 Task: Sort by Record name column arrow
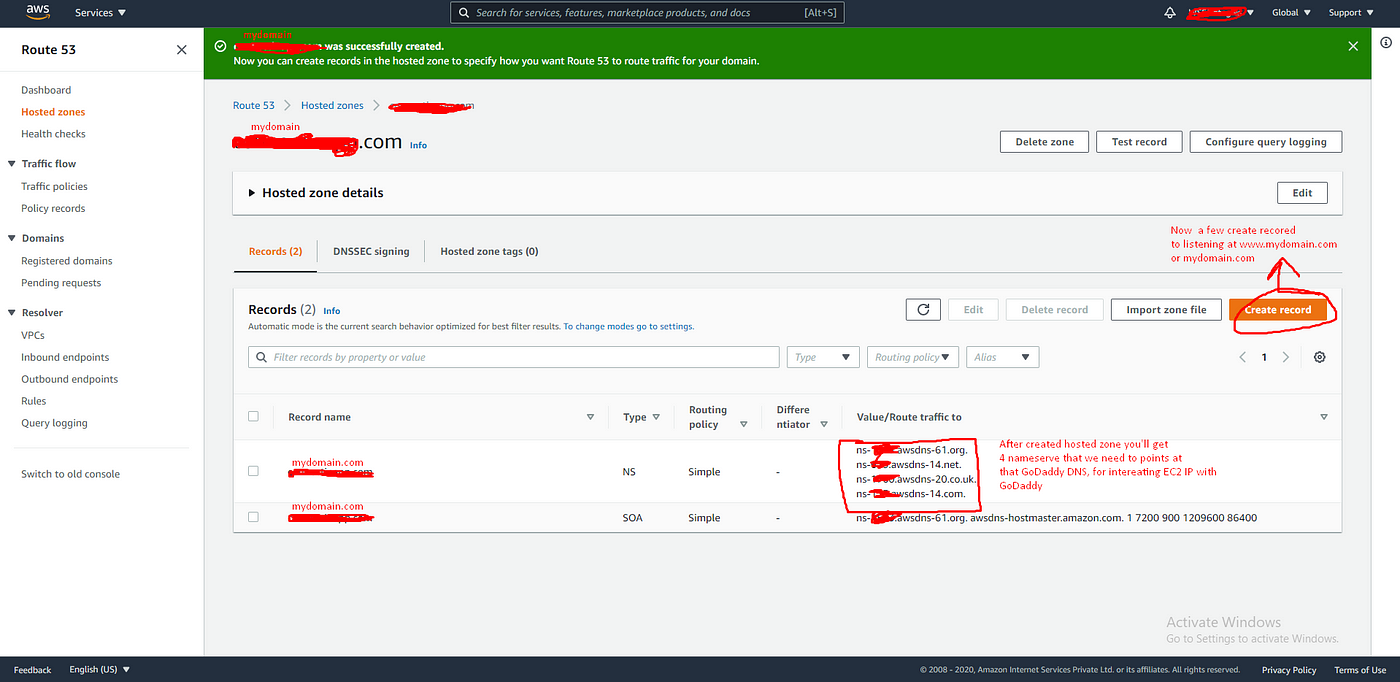590,417
